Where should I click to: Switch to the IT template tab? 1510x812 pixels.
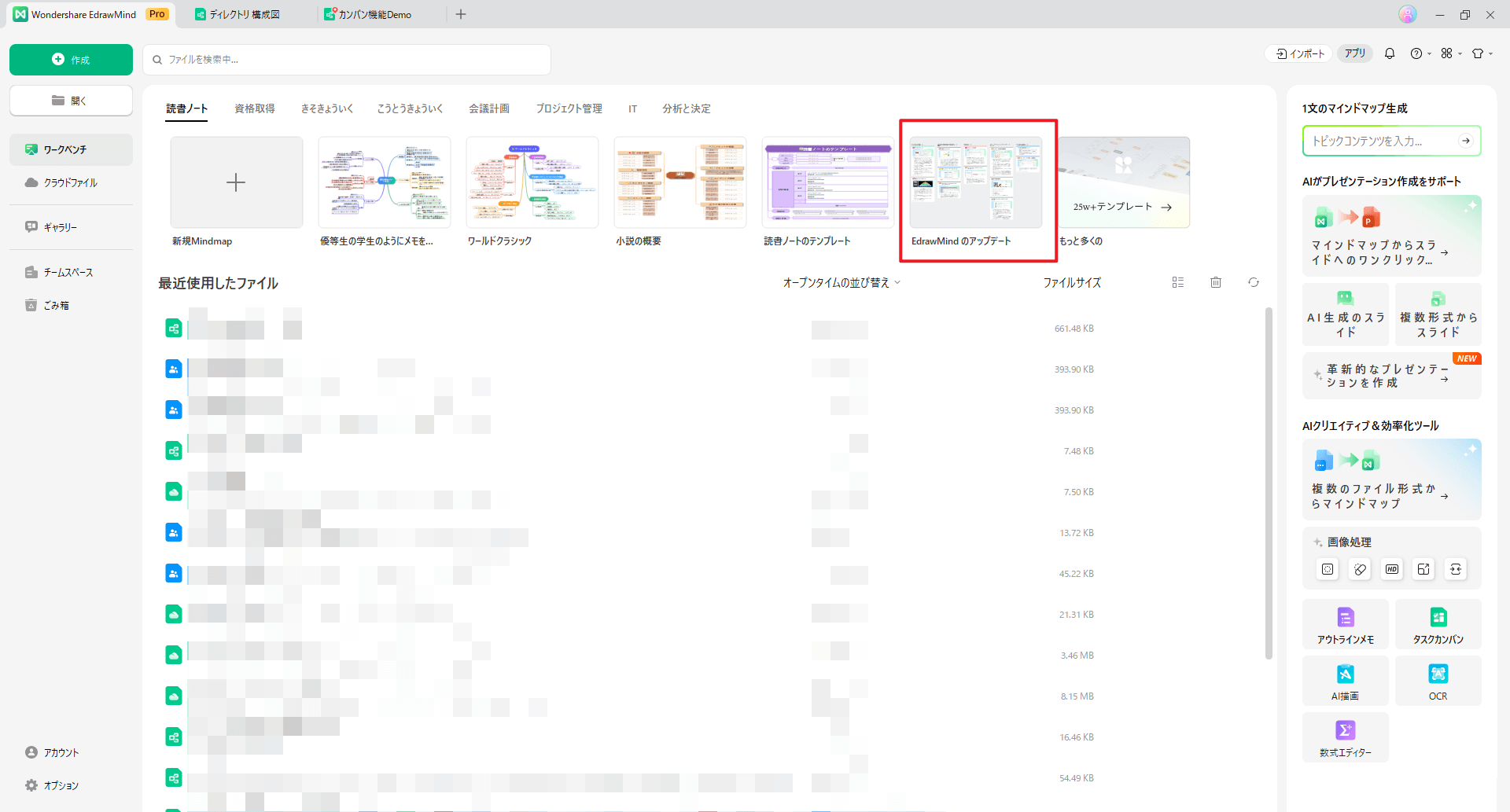pos(632,108)
